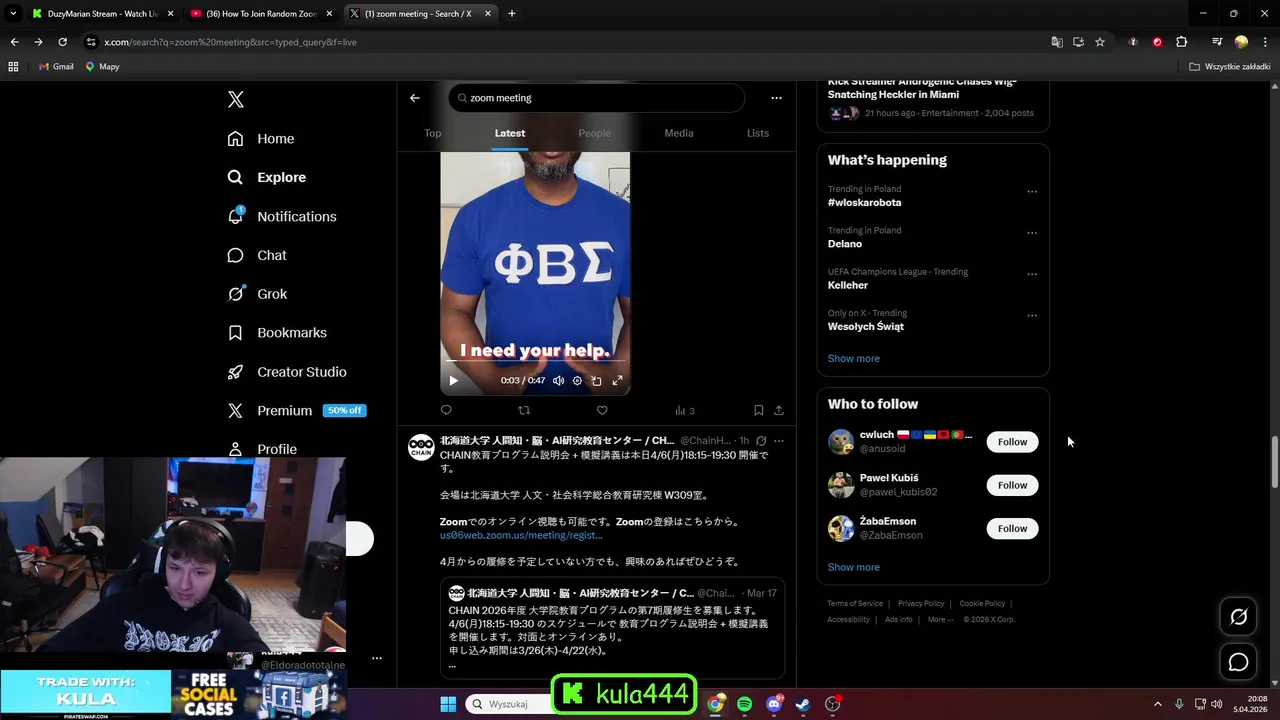View analytics of the video post

[684, 410]
